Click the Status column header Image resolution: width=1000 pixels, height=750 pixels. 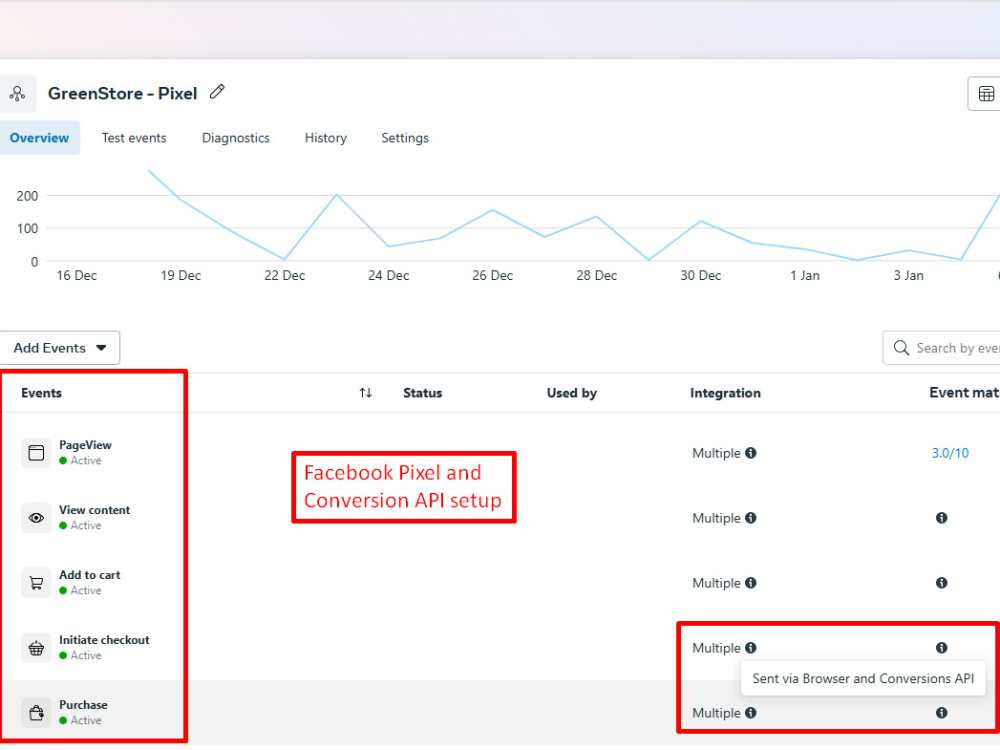423,393
